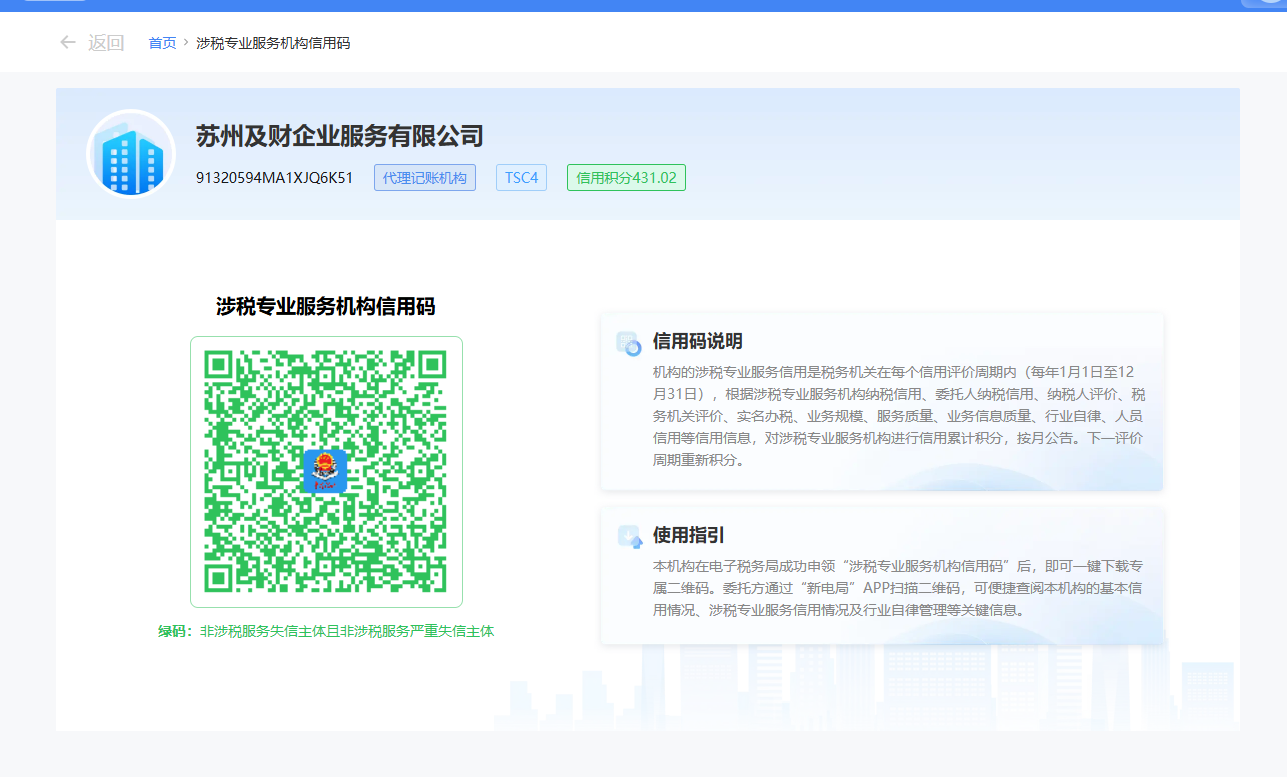
Task: Select the company name 苏州及财企业服务有限公司
Action: tap(340, 136)
